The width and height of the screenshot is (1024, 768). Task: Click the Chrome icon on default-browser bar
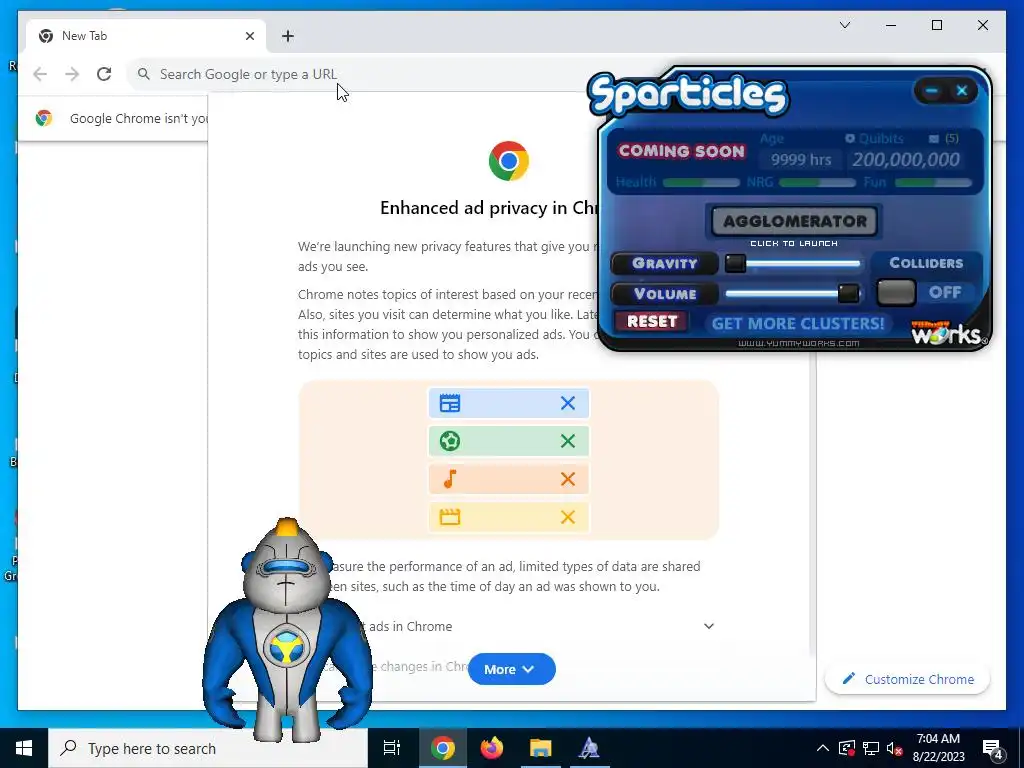click(44, 118)
